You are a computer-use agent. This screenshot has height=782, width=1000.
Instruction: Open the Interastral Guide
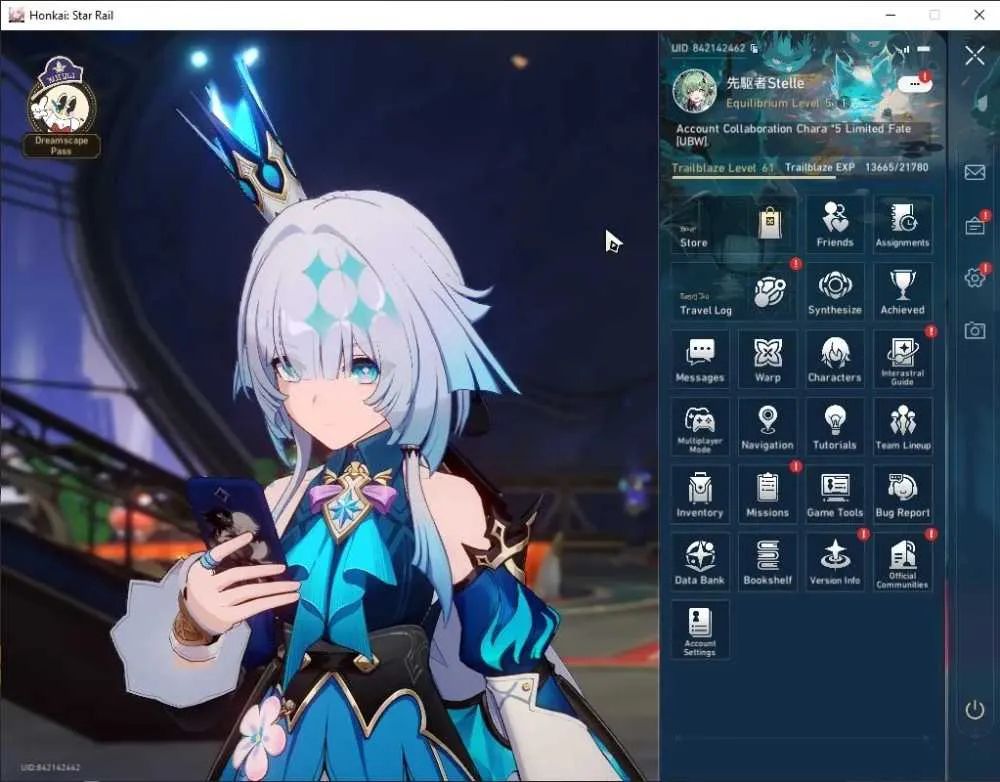[x=902, y=359]
